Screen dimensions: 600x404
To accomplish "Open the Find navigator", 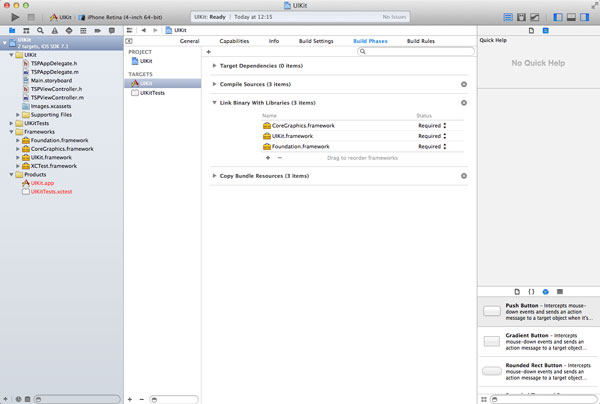I will click(x=40, y=30).
